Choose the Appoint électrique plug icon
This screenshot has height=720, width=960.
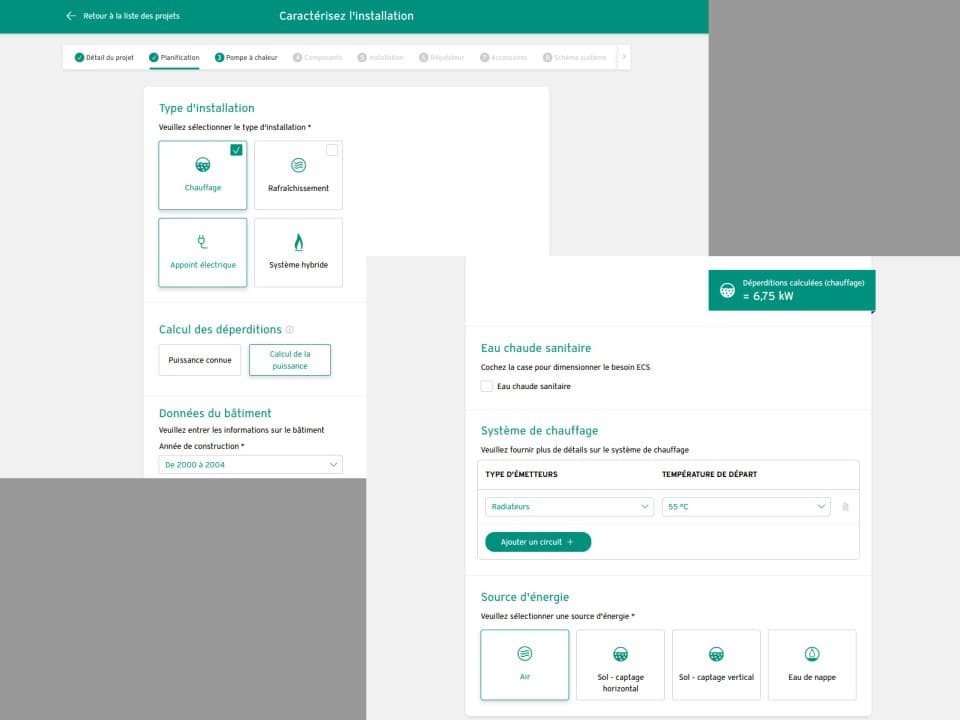(203, 242)
